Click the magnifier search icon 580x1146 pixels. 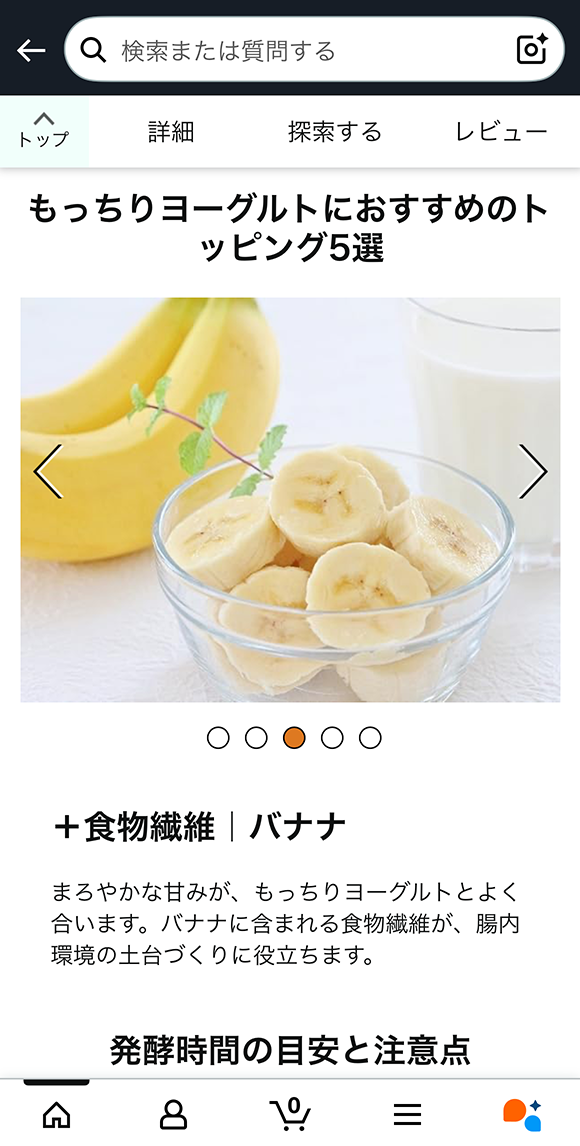pyautogui.click(x=94, y=50)
